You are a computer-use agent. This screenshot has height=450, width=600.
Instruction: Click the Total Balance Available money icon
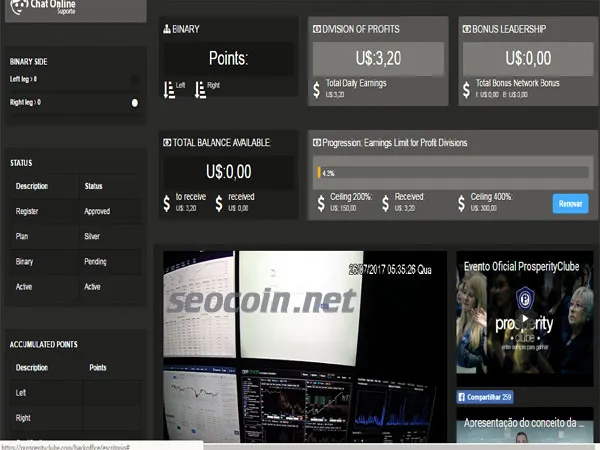(167, 143)
